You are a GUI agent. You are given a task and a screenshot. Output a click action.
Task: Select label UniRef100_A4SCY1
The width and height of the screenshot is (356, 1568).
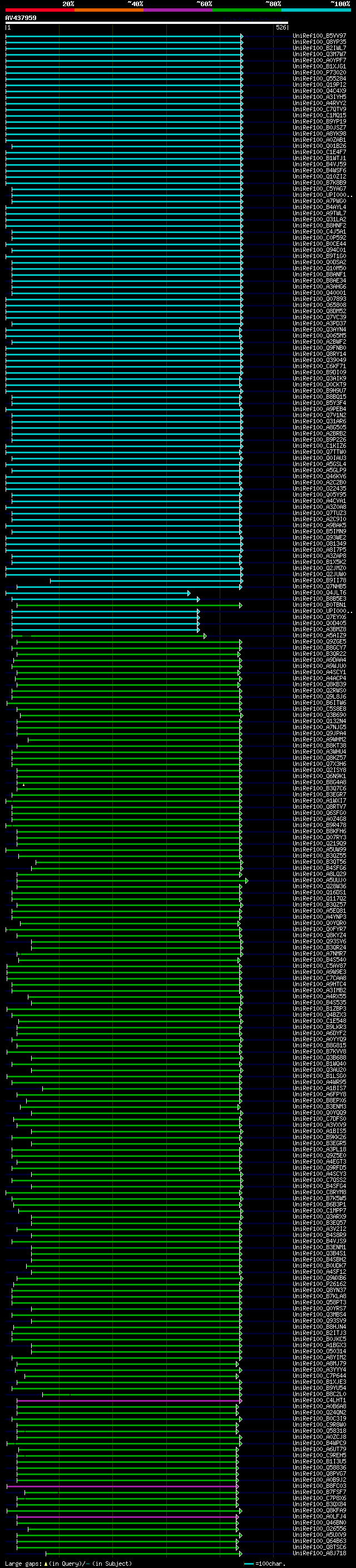click(x=319, y=672)
